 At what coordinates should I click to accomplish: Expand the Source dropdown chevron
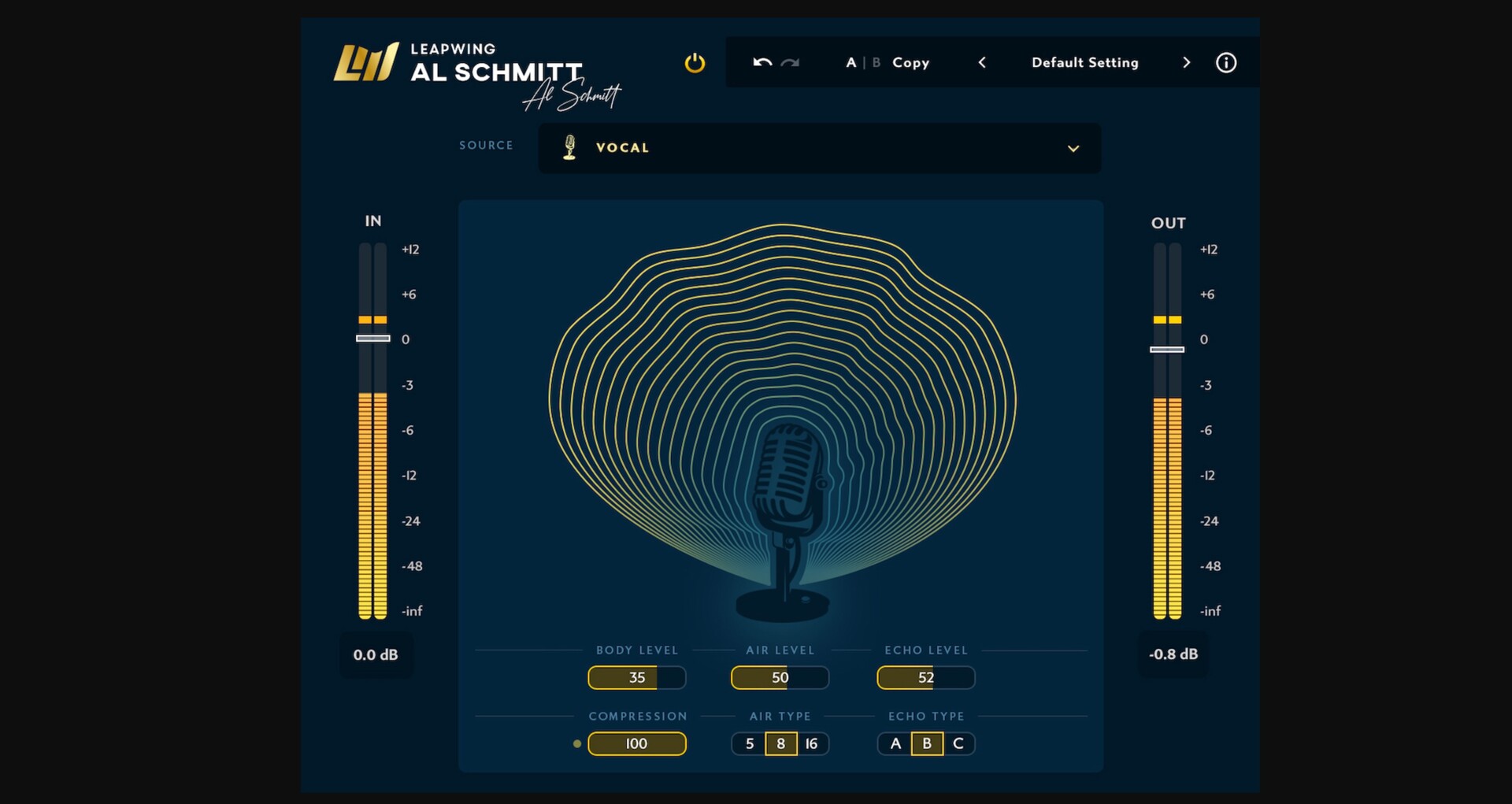1073,148
